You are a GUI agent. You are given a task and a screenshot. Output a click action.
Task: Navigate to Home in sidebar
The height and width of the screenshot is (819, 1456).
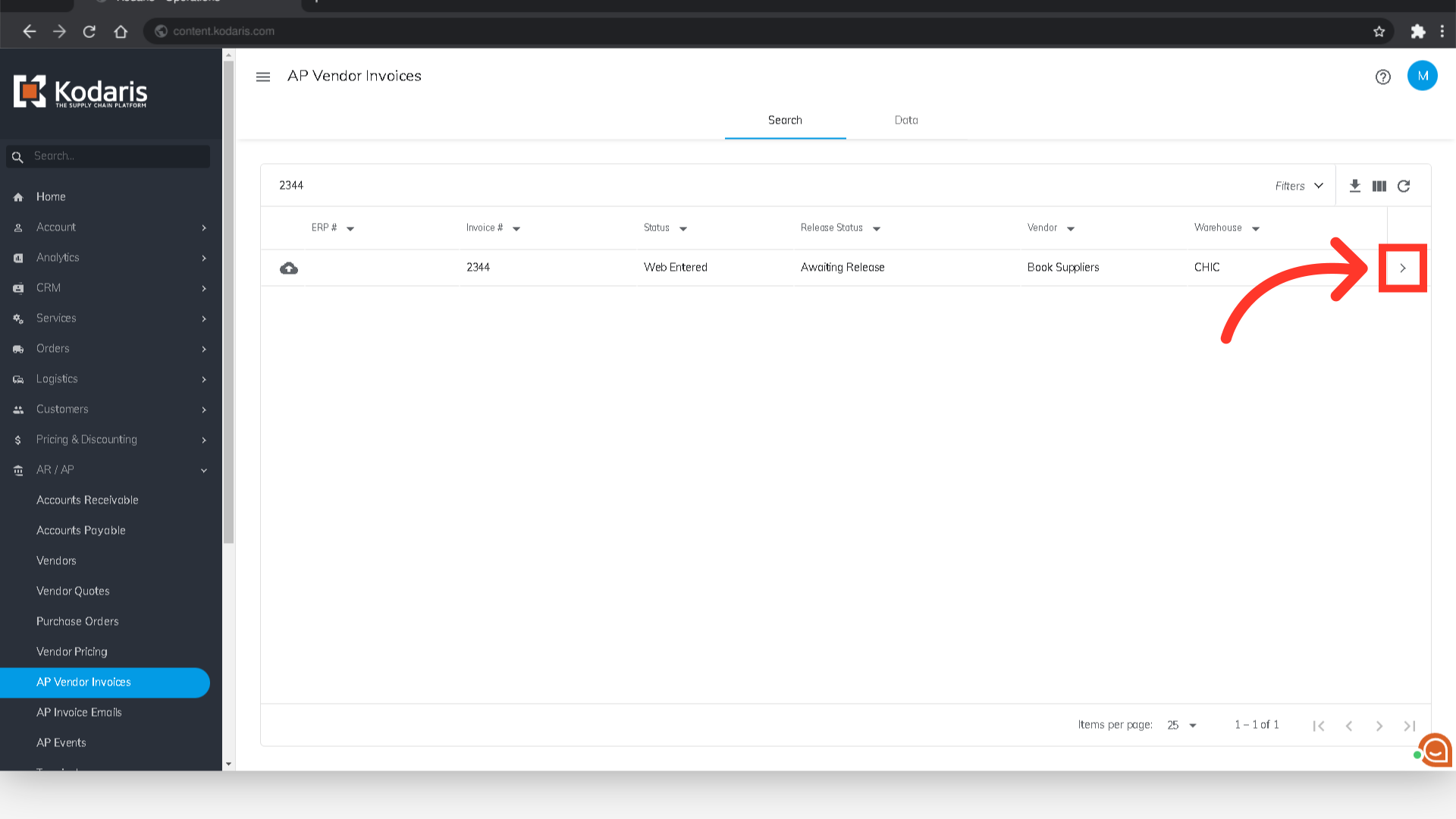51,196
